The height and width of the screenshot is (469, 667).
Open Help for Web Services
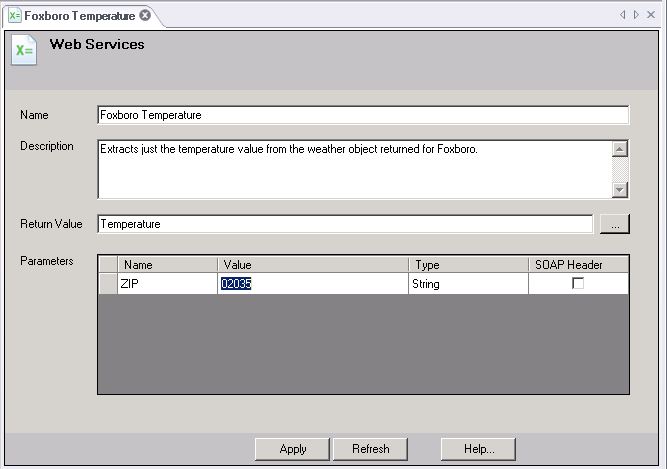pyautogui.click(x=479, y=449)
